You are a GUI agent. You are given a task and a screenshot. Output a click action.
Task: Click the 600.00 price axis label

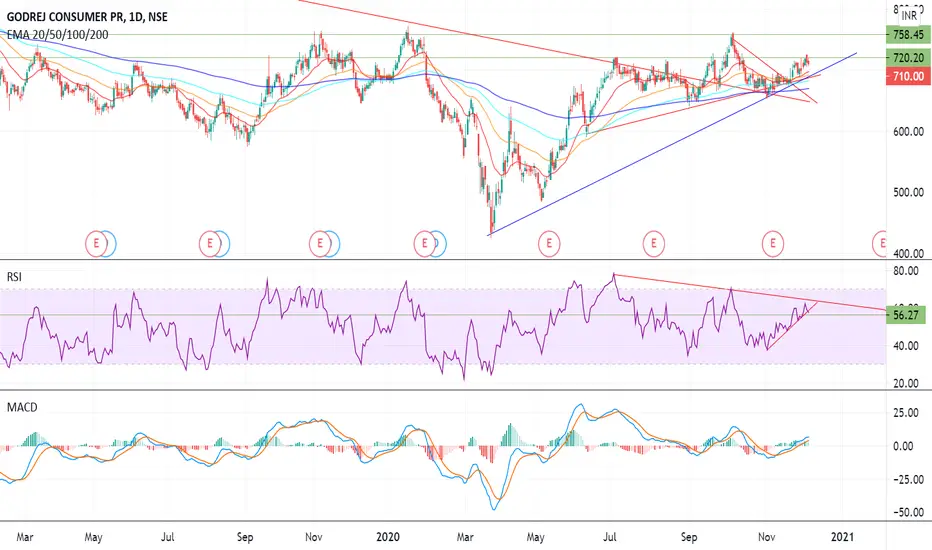tap(908, 132)
